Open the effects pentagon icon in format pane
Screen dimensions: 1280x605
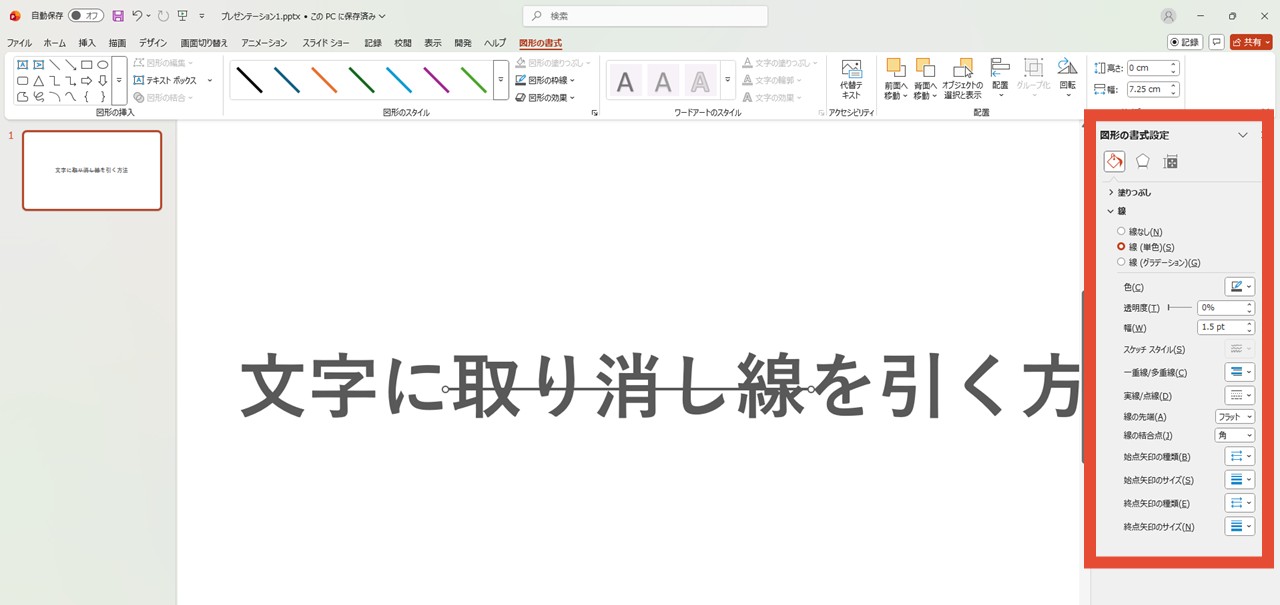(1142, 161)
